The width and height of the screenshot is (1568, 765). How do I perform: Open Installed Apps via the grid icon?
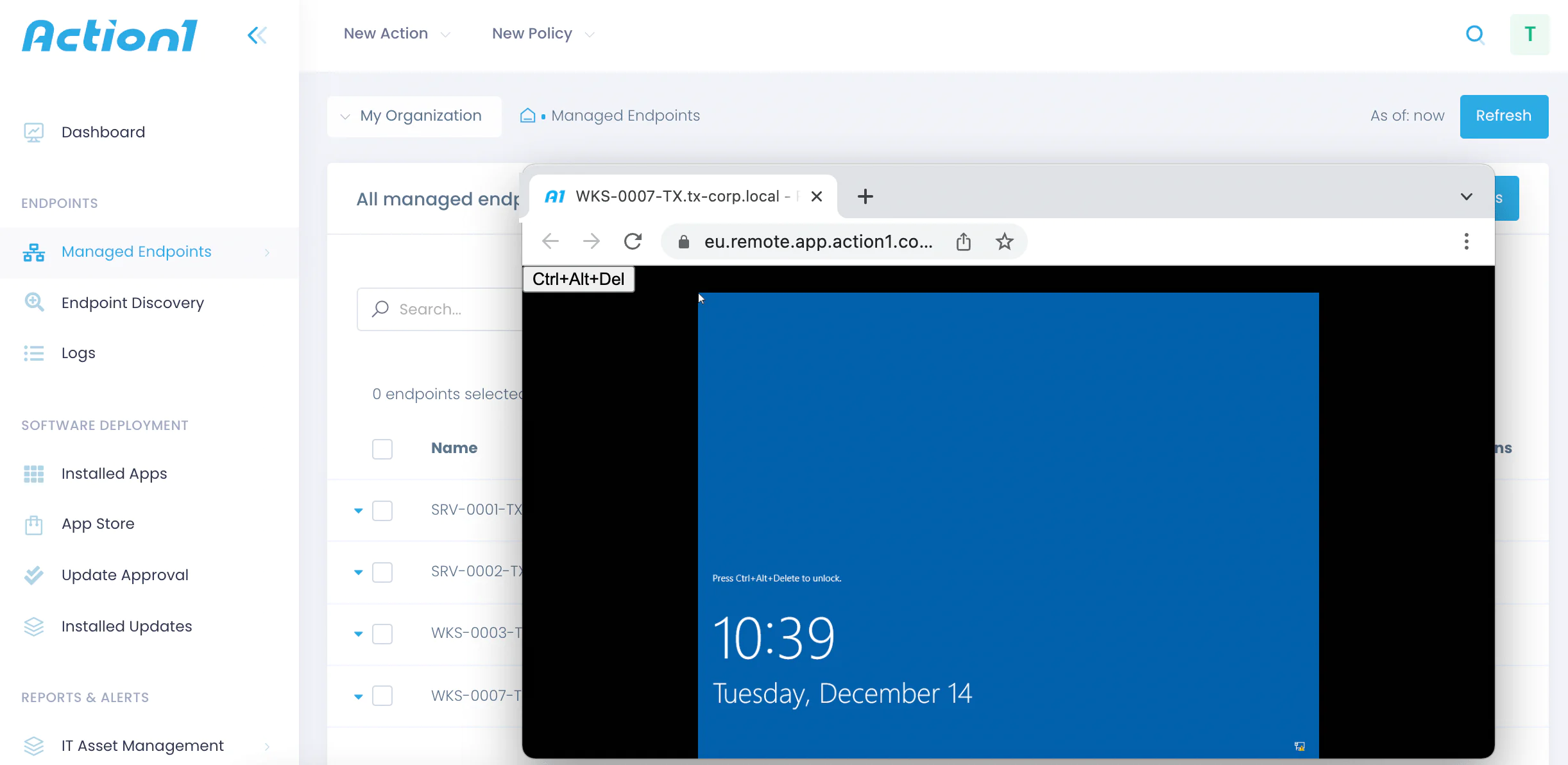pyautogui.click(x=33, y=474)
